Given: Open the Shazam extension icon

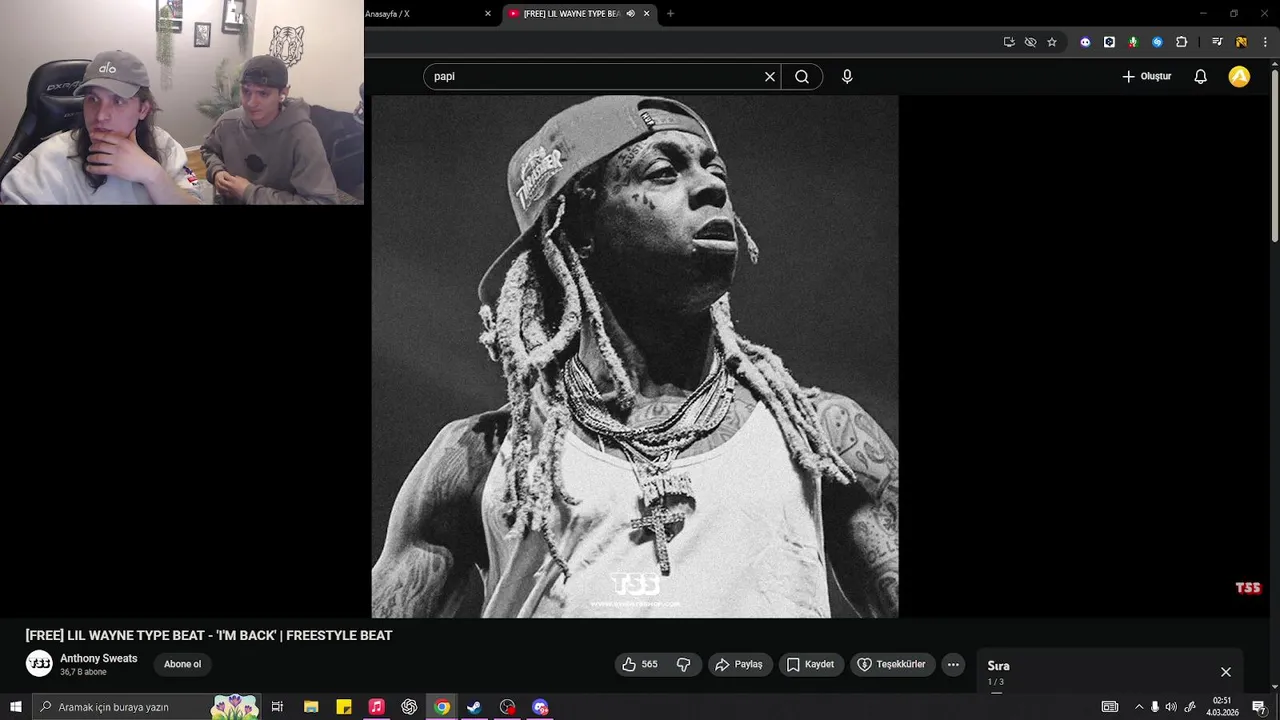Looking at the screenshot, I should (x=1157, y=42).
